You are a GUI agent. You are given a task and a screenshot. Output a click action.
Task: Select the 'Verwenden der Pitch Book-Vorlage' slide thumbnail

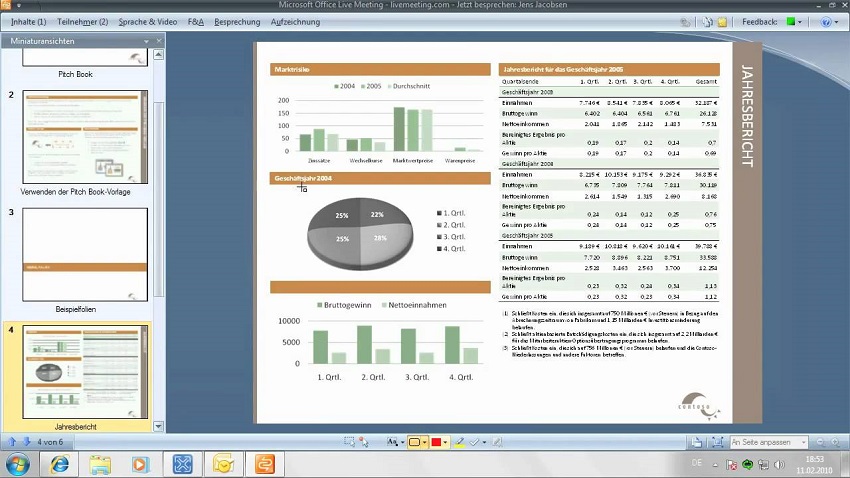(x=85, y=137)
